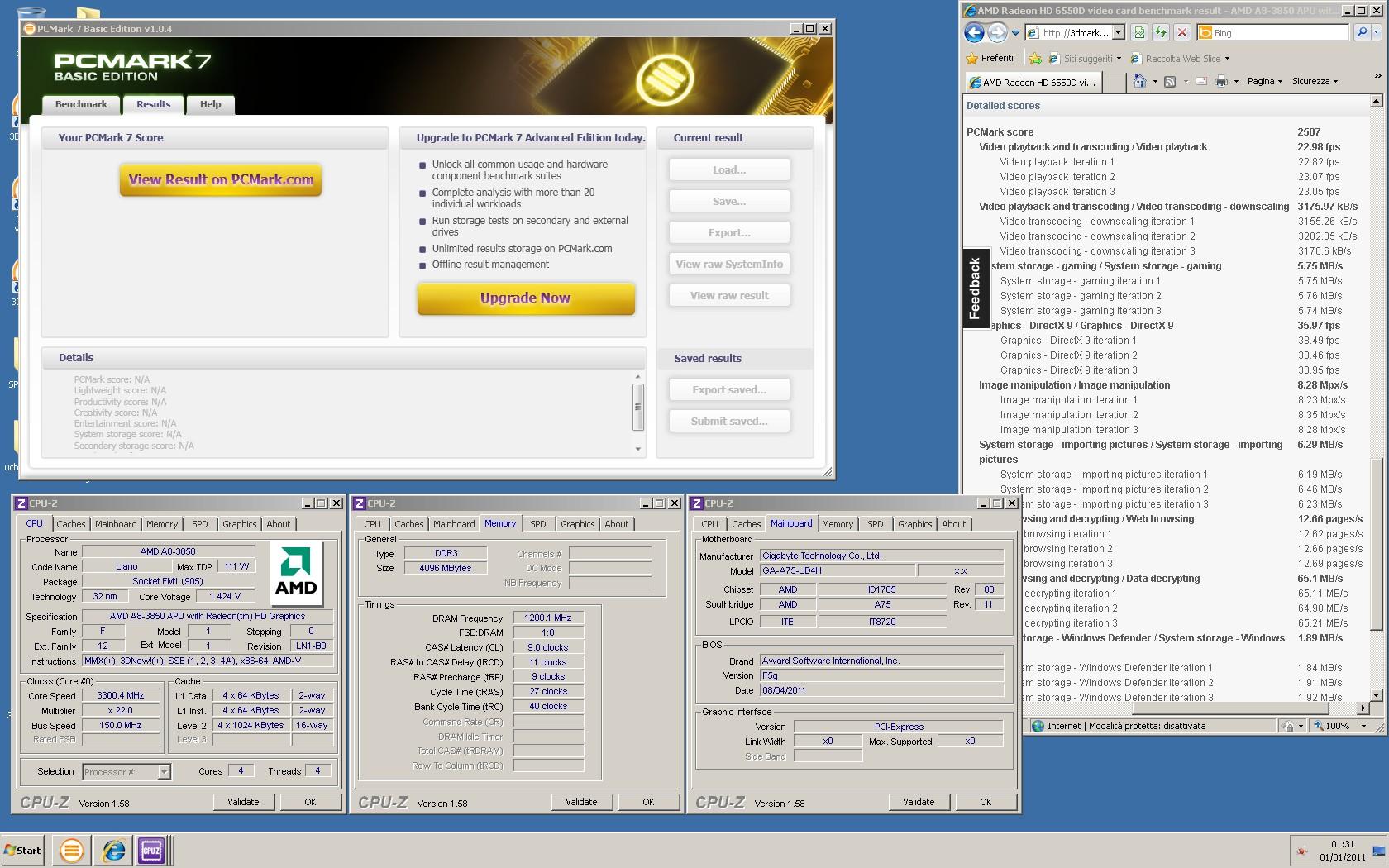Open the Pagina menu

coord(1264,81)
